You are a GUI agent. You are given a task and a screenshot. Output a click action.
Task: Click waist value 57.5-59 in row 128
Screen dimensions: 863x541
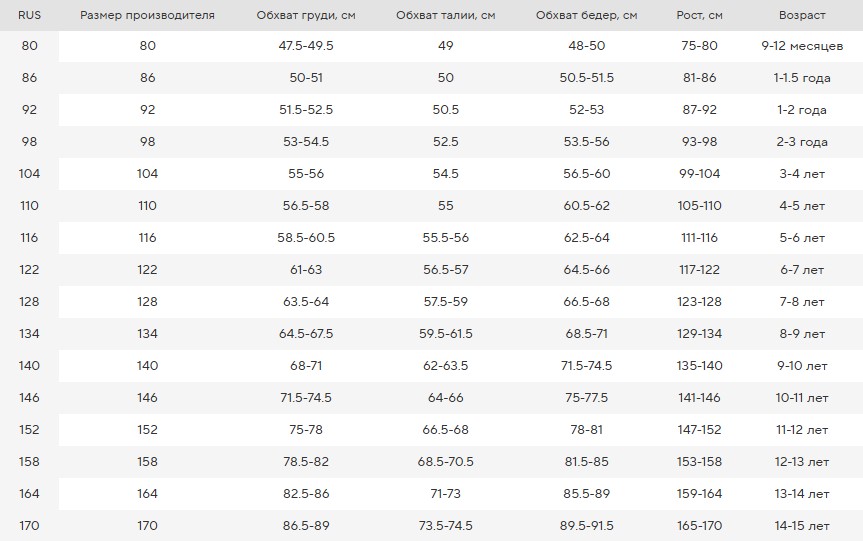446,302
